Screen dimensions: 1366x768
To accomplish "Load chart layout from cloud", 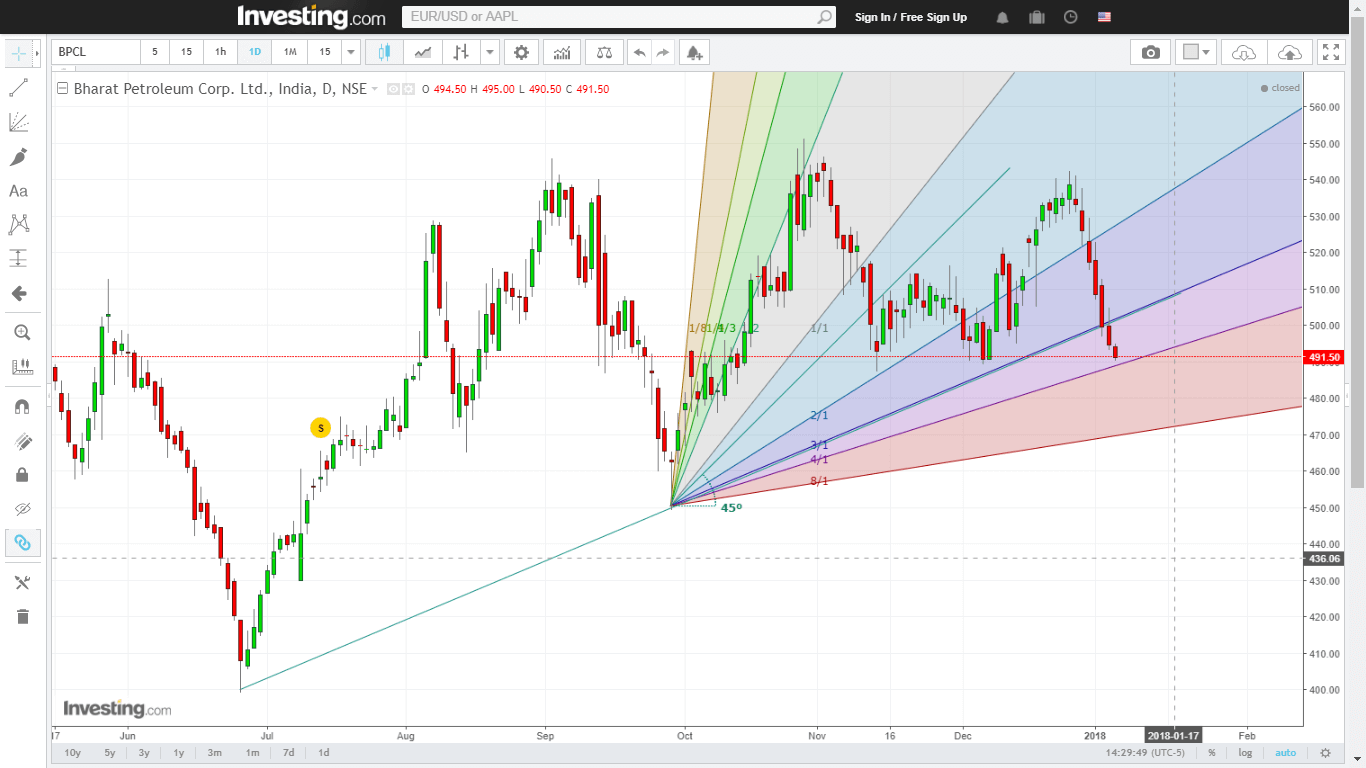I will (x=1244, y=52).
